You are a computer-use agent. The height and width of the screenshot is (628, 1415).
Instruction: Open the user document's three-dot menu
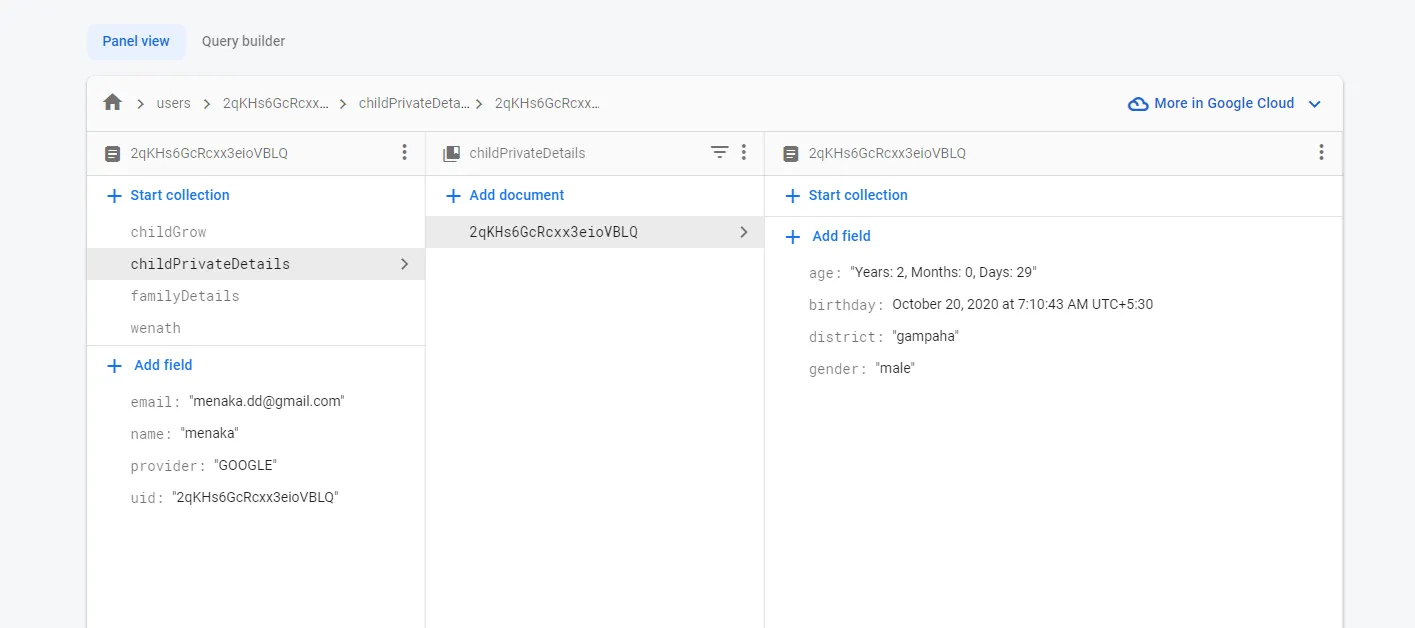point(404,153)
